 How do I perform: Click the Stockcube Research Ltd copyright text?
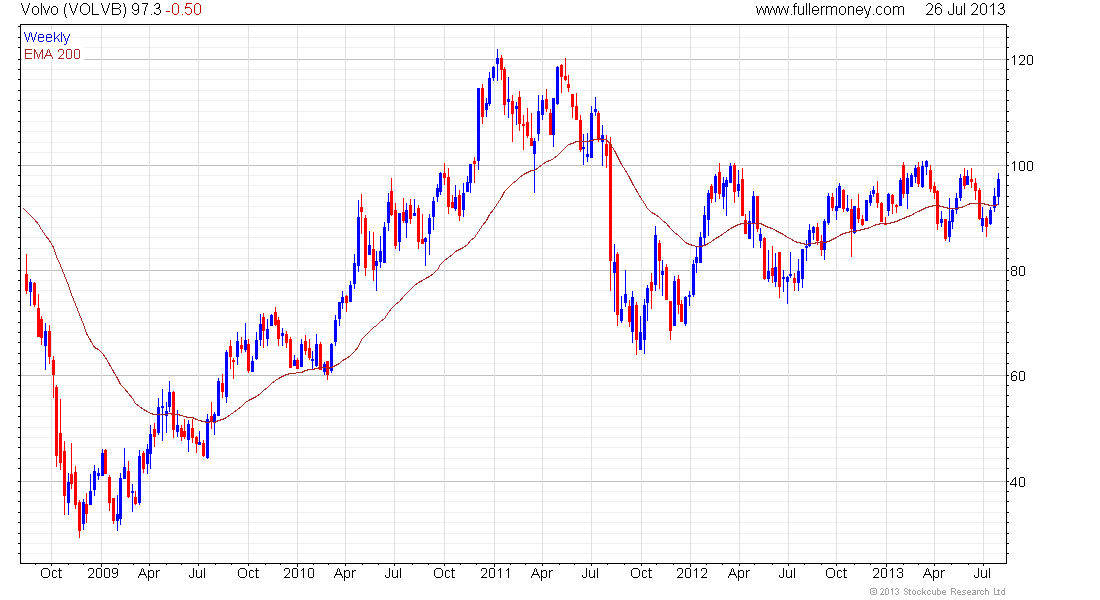tap(937, 592)
